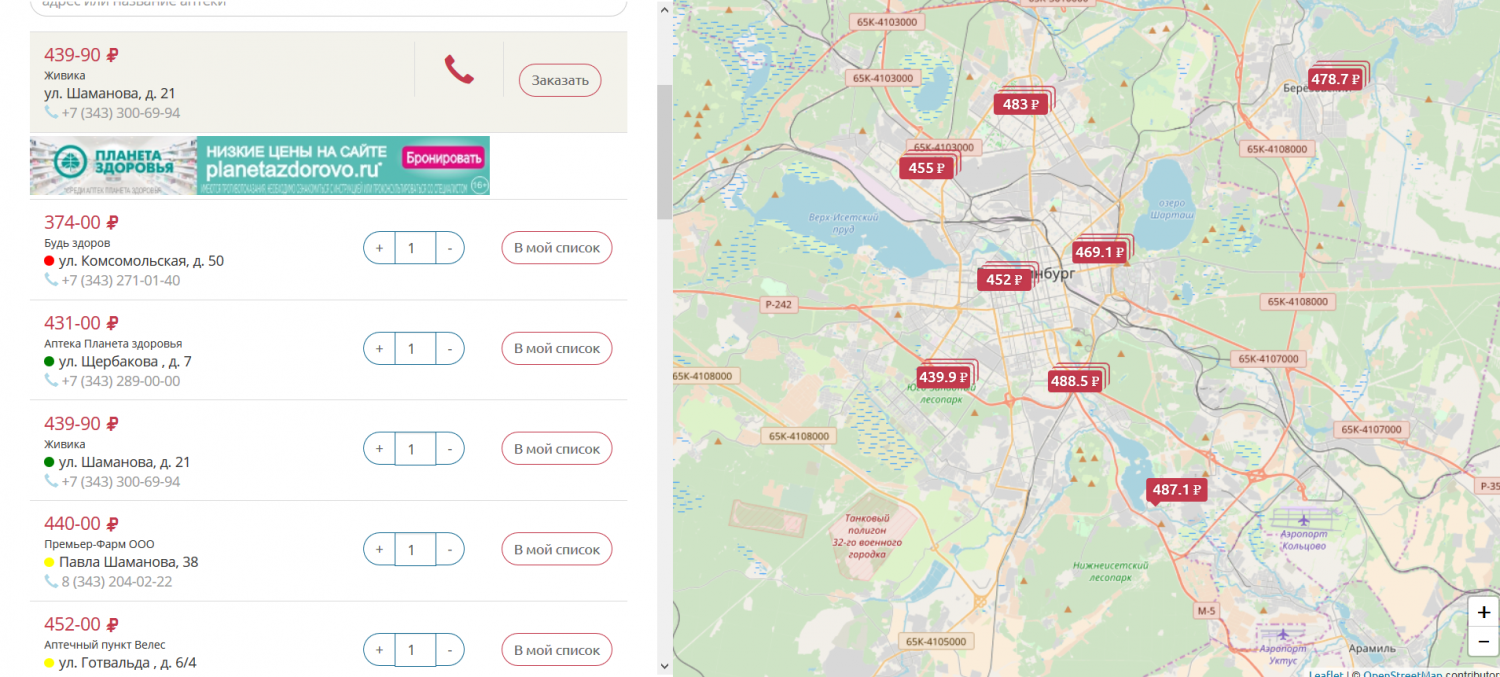Zoom out the map with minus button

pyautogui.click(x=1483, y=642)
